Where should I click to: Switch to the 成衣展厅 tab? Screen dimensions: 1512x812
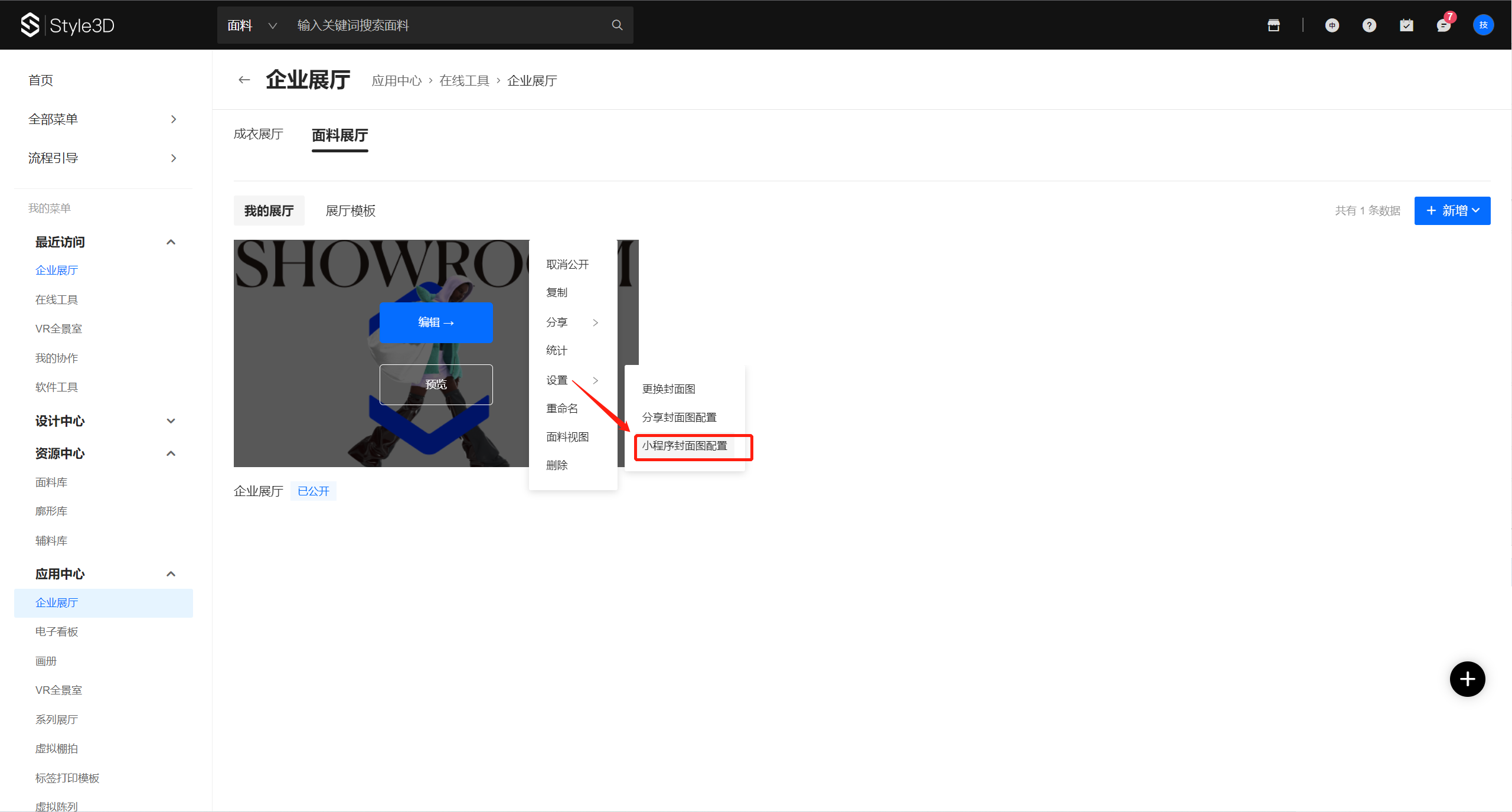(258, 135)
